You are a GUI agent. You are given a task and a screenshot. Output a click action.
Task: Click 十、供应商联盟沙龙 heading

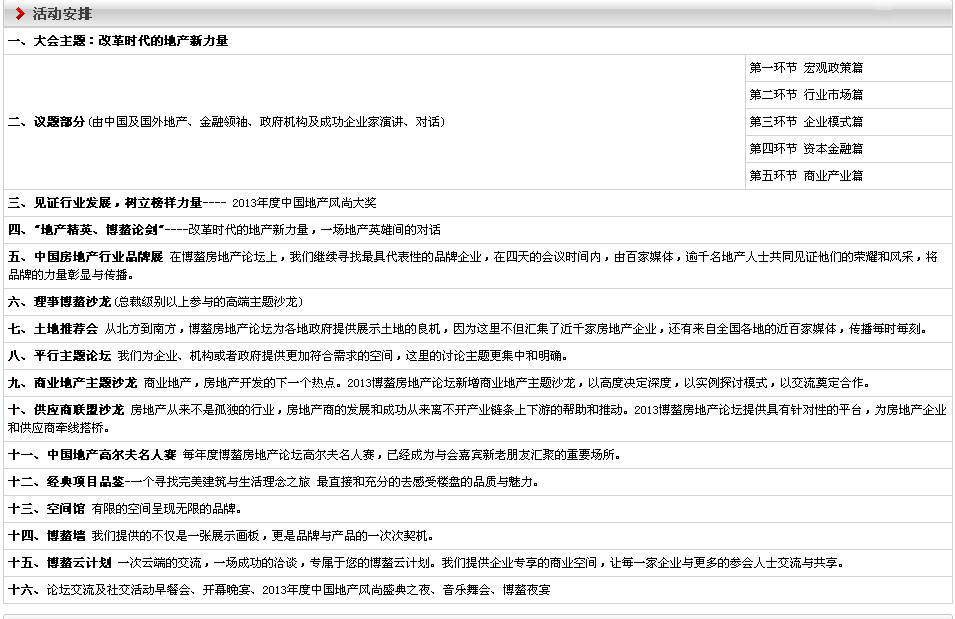(x=66, y=409)
